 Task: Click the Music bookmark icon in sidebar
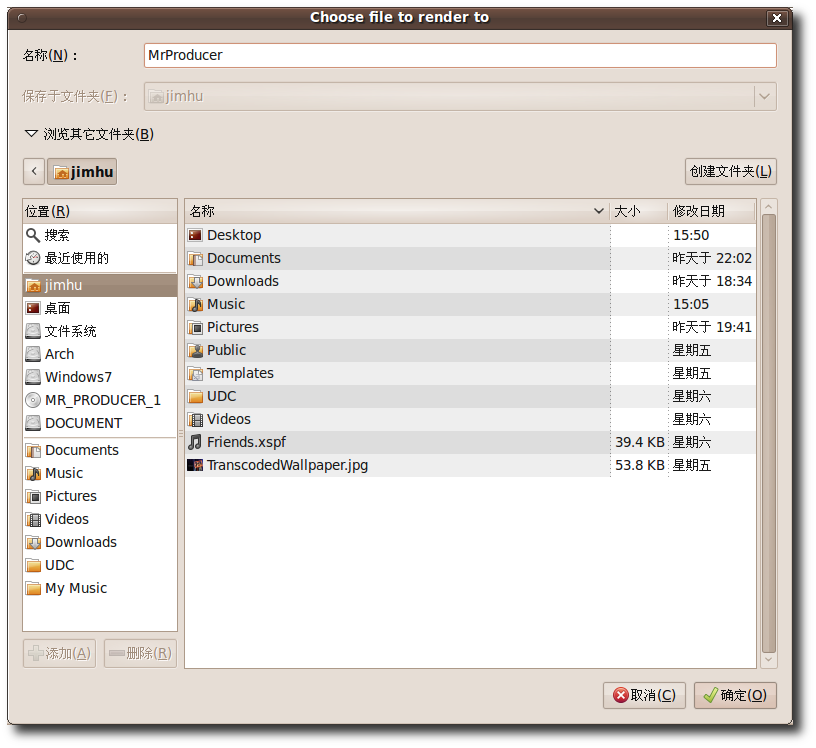pyautogui.click(x=33, y=473)
